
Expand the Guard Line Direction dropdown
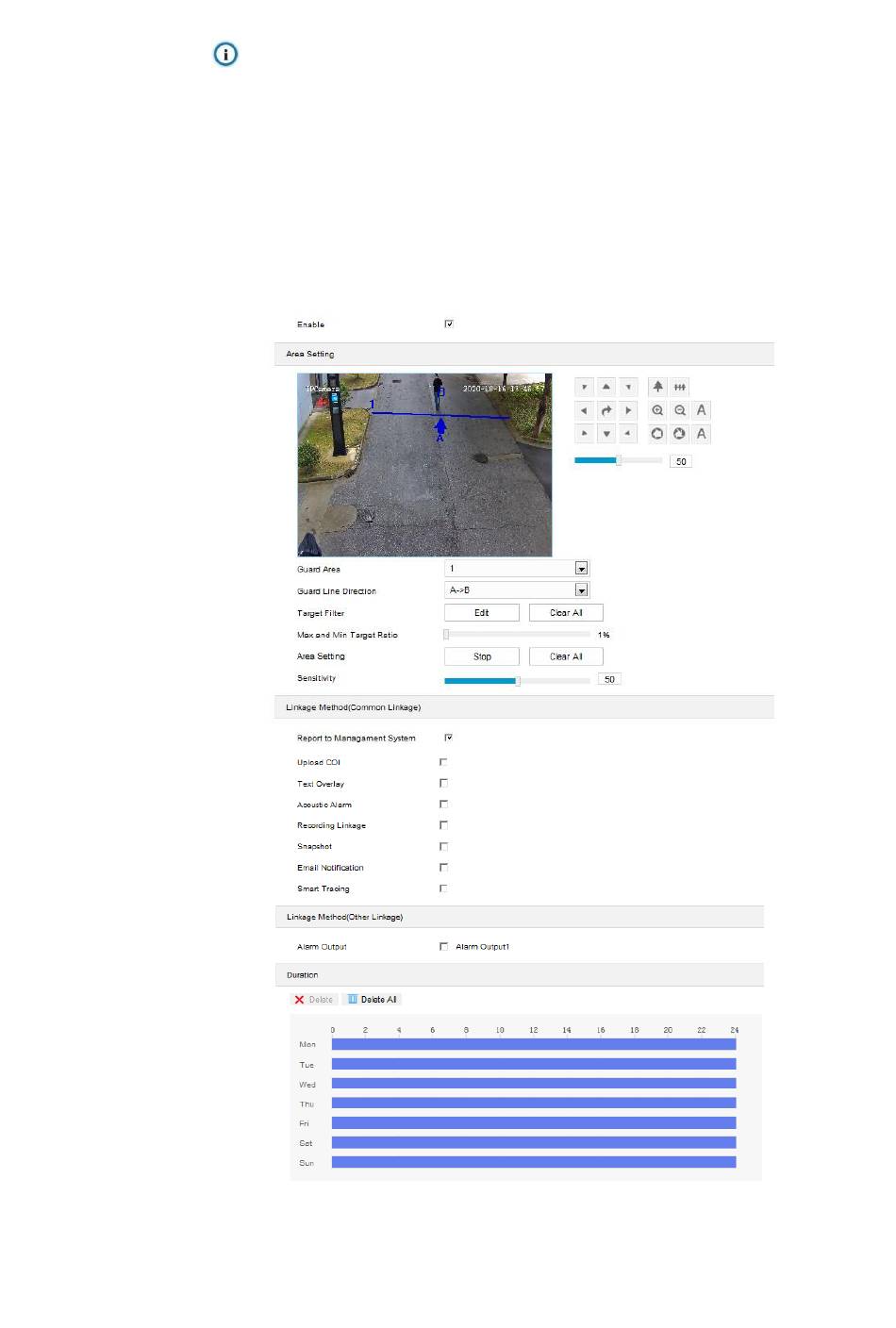(x=581, y=589)
